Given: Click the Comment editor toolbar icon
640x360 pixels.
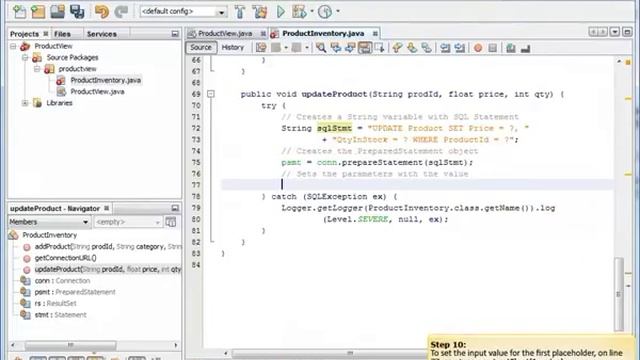Looking at the screenshot, I should 511,48.
